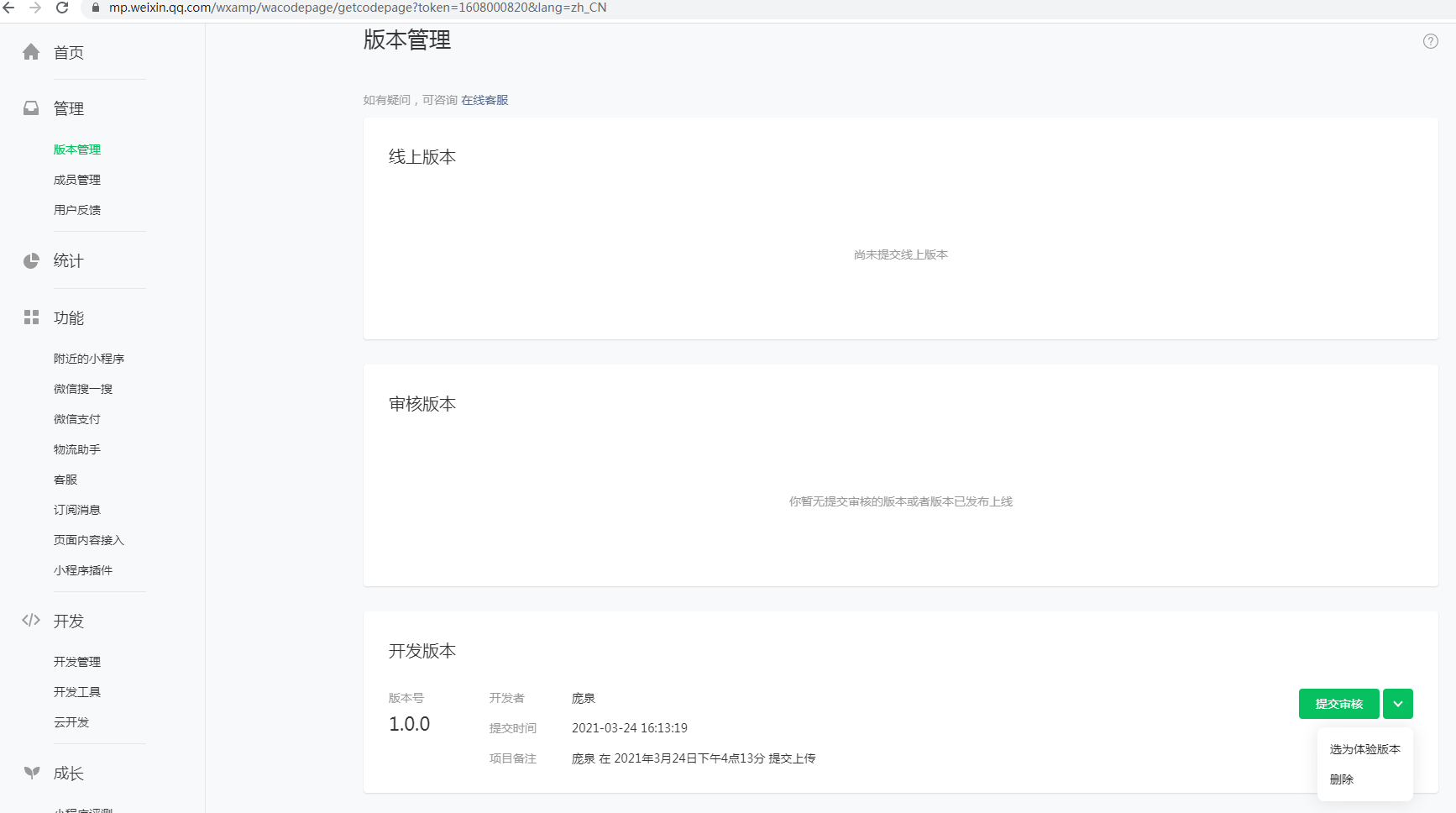Click the 开发 code brackets icon
The image size is (1456, 813).
tap(31, 621)
